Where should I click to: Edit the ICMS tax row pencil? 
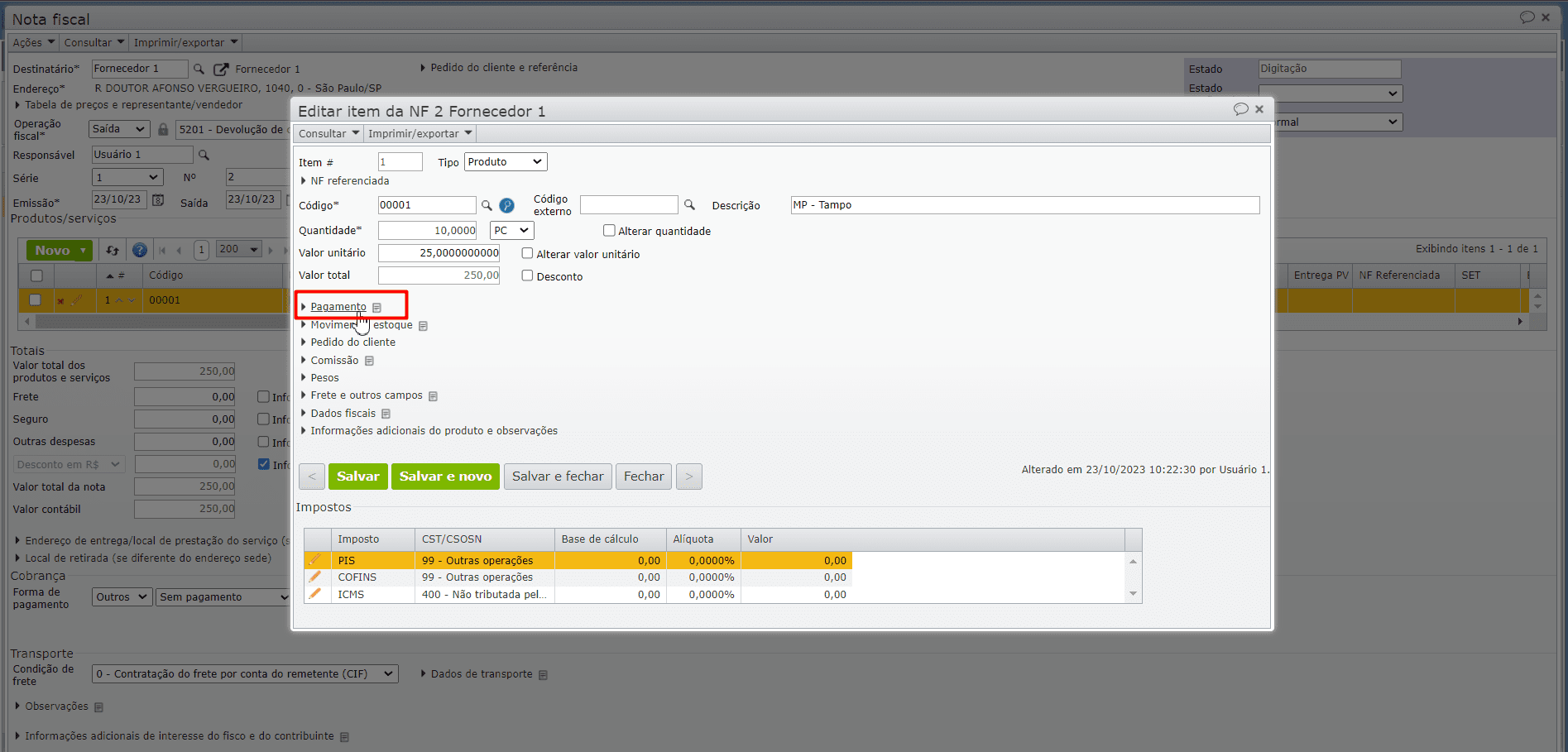pyautogui.click(x=314, y=594)
